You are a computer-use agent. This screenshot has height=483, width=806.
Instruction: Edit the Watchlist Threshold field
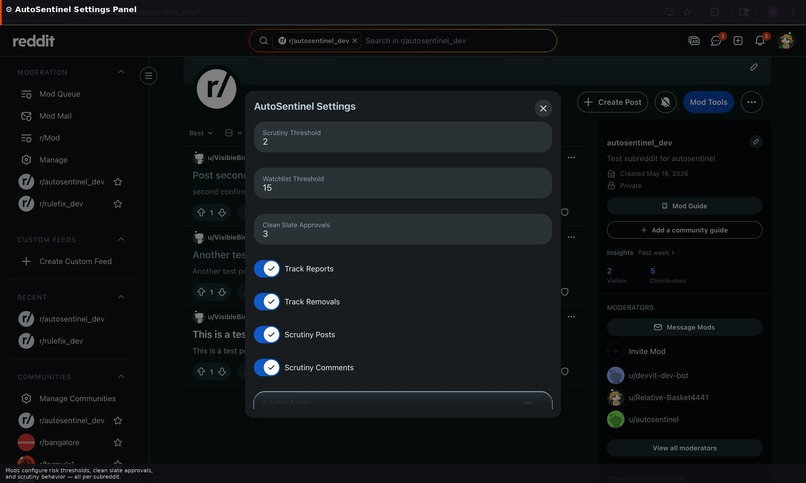(402, 183)
